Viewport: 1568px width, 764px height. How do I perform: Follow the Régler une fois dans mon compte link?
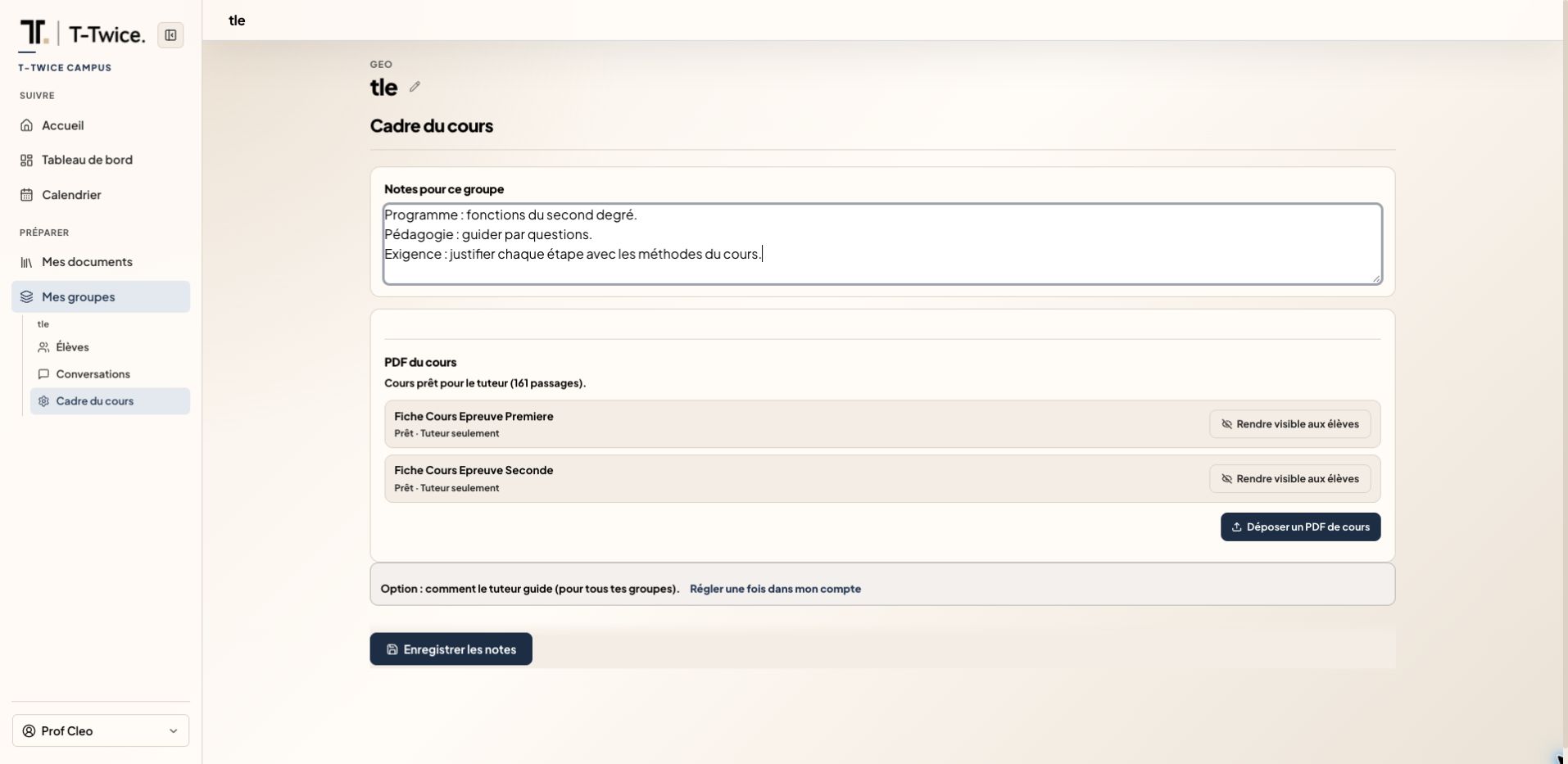click(x=775, y=589)
